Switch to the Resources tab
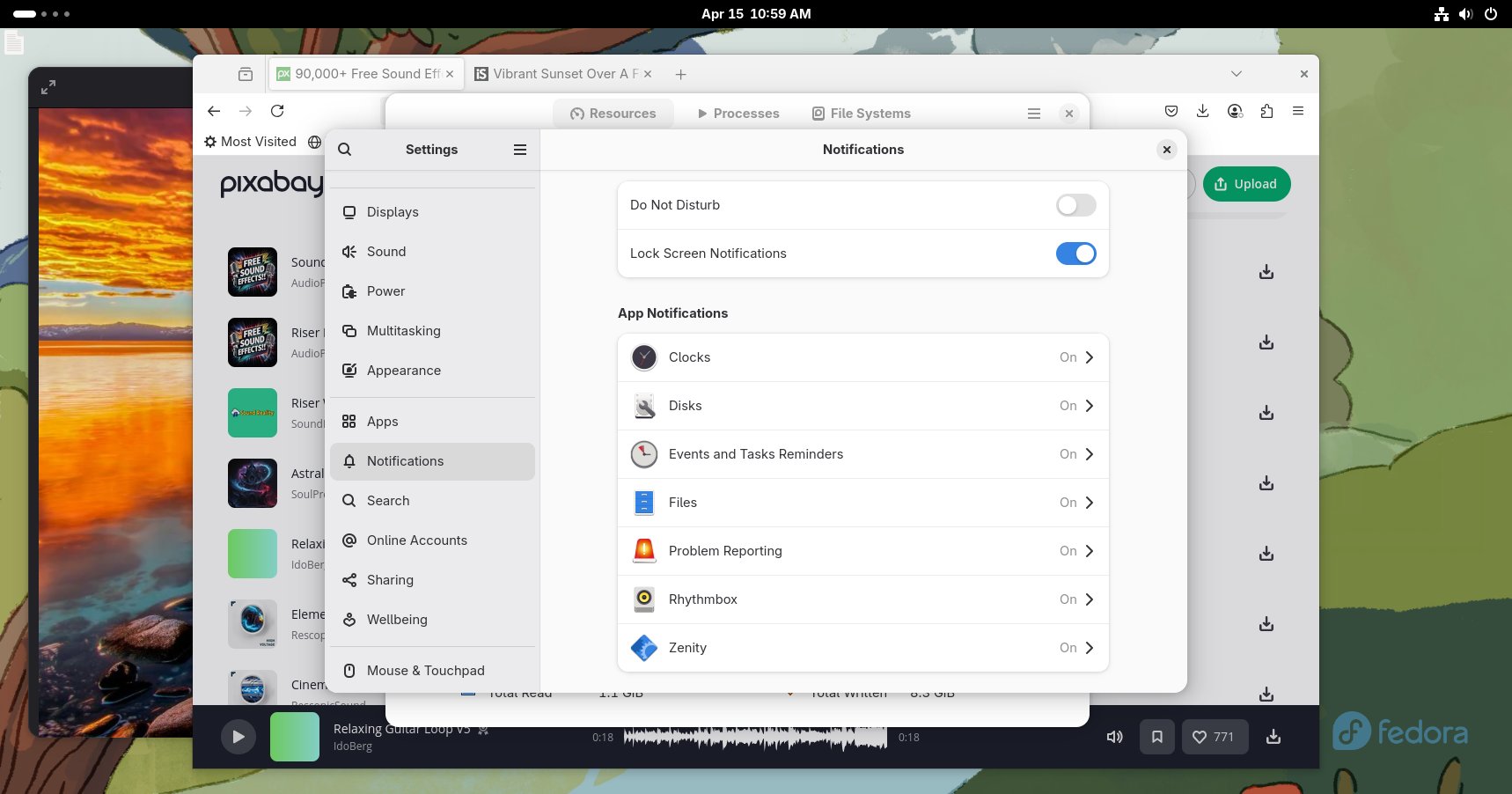Screen dimensions: 1512x794 [613, 114]
